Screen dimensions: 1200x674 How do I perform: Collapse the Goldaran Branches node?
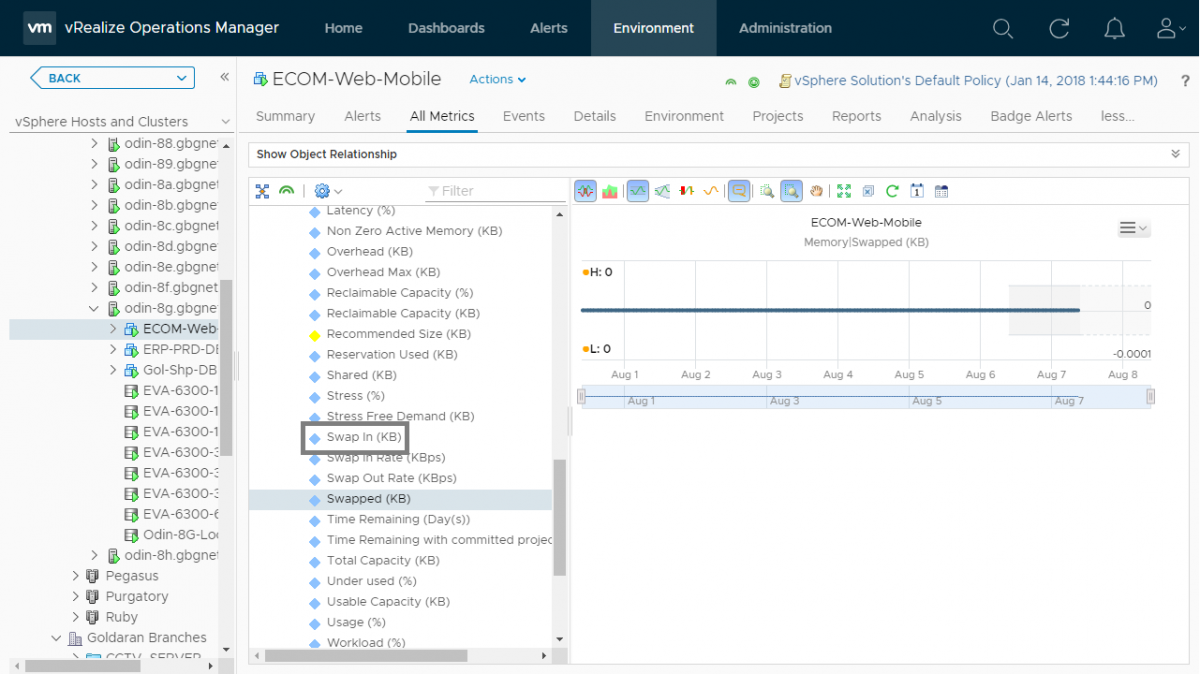(x=56, y=638)
